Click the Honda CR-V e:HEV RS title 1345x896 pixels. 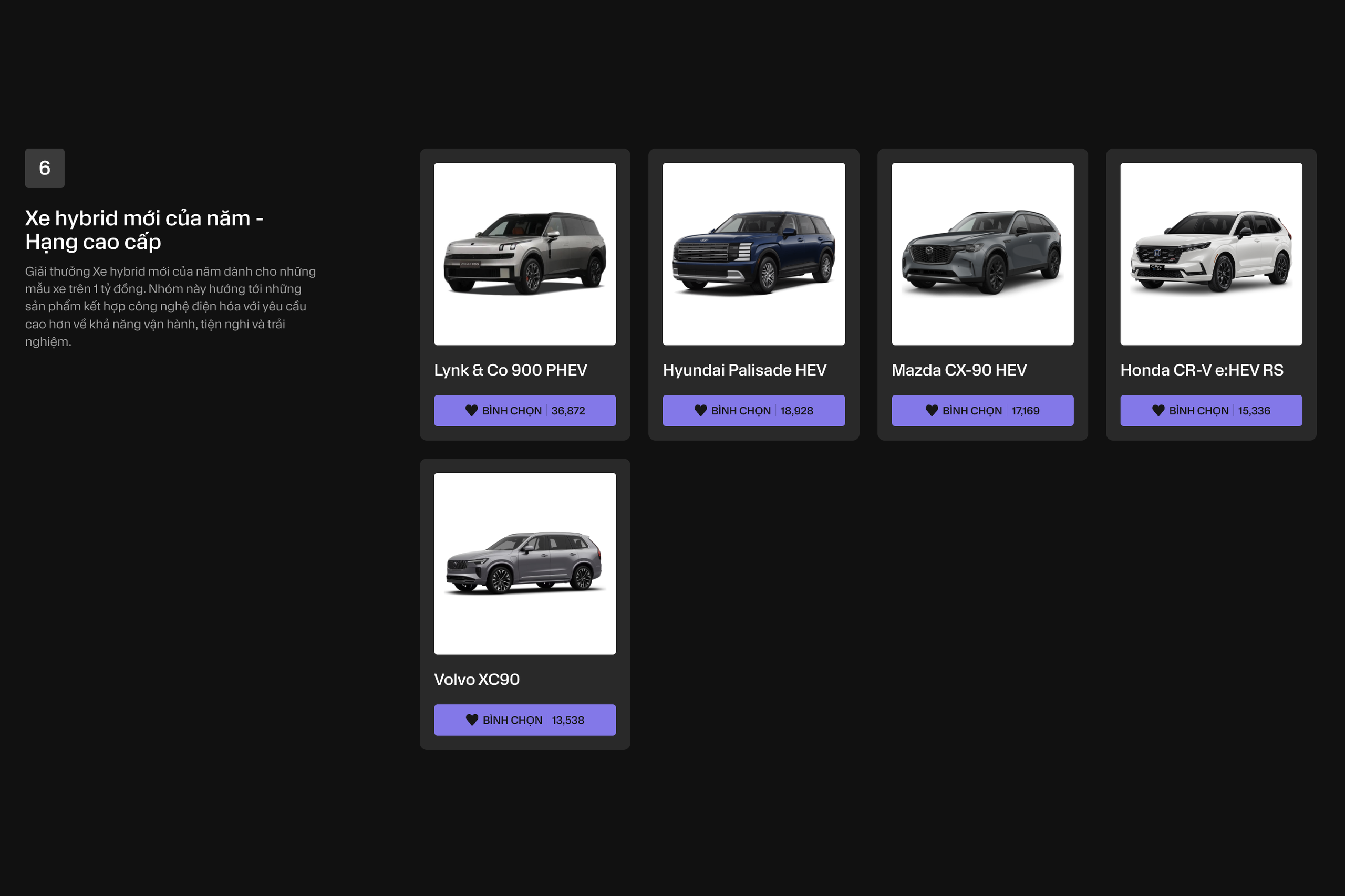click(1202, 370)
